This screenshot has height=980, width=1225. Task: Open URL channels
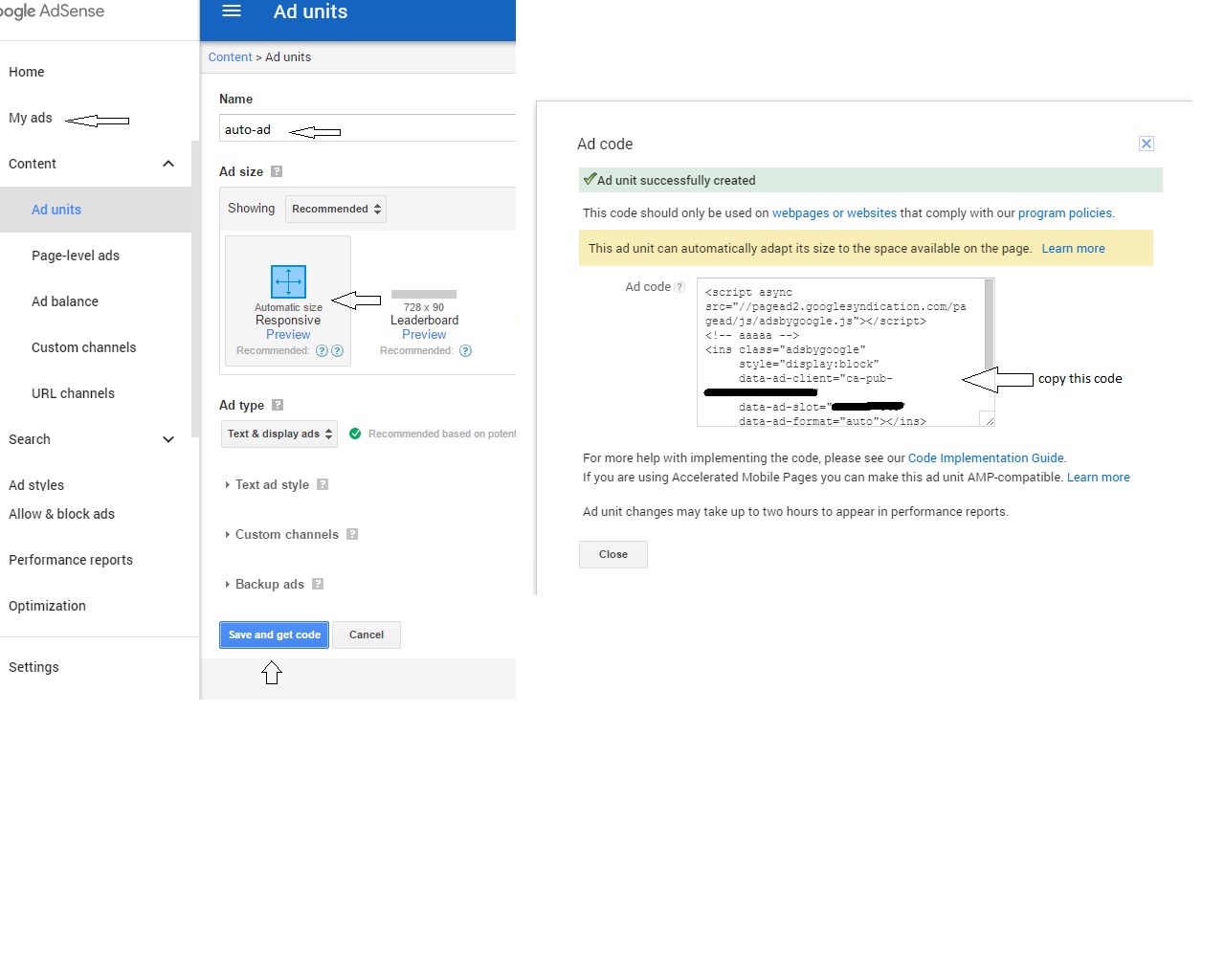[x=73, y=393]
